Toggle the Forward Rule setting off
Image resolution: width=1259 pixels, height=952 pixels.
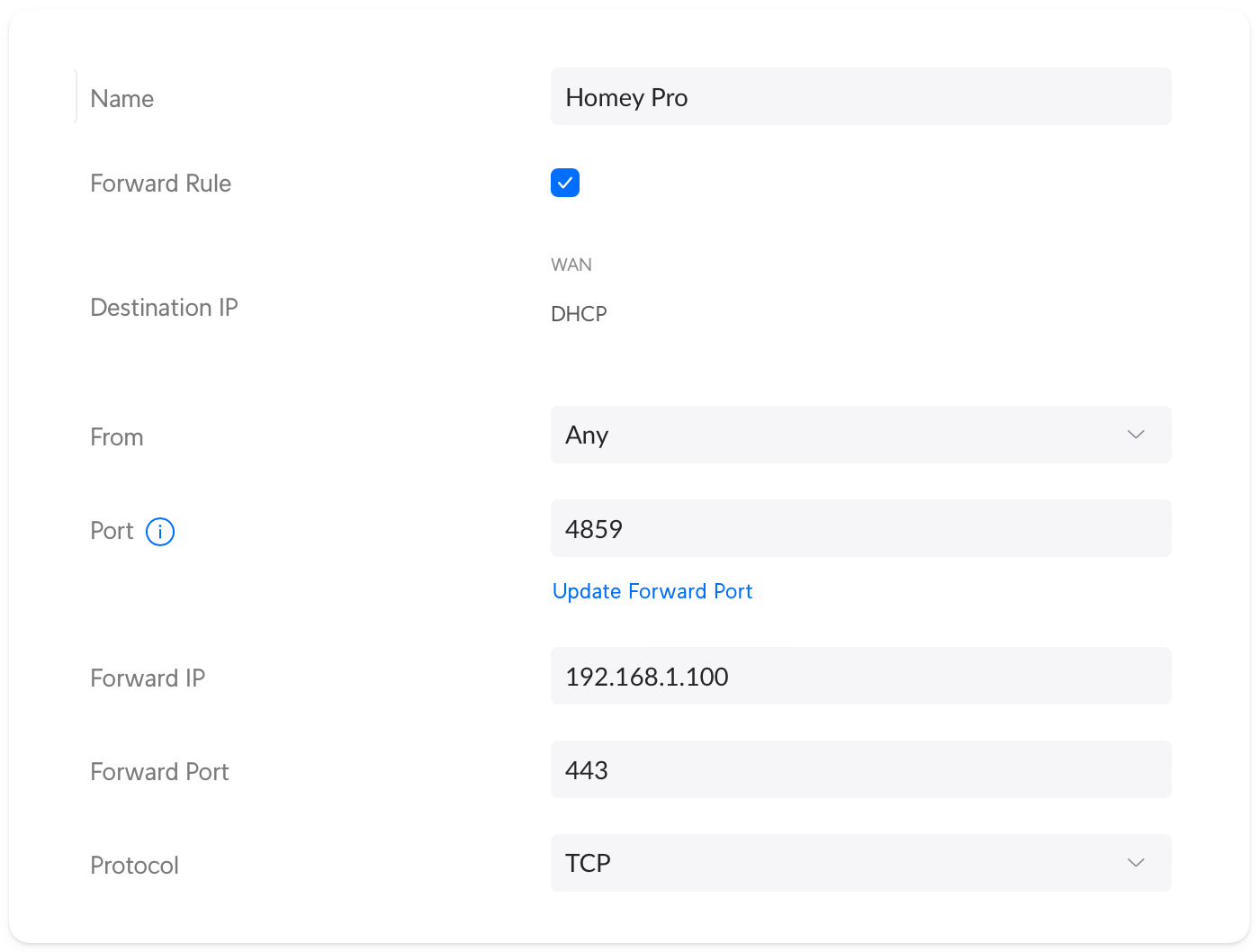pyautogui.click(x=565, y=183)
